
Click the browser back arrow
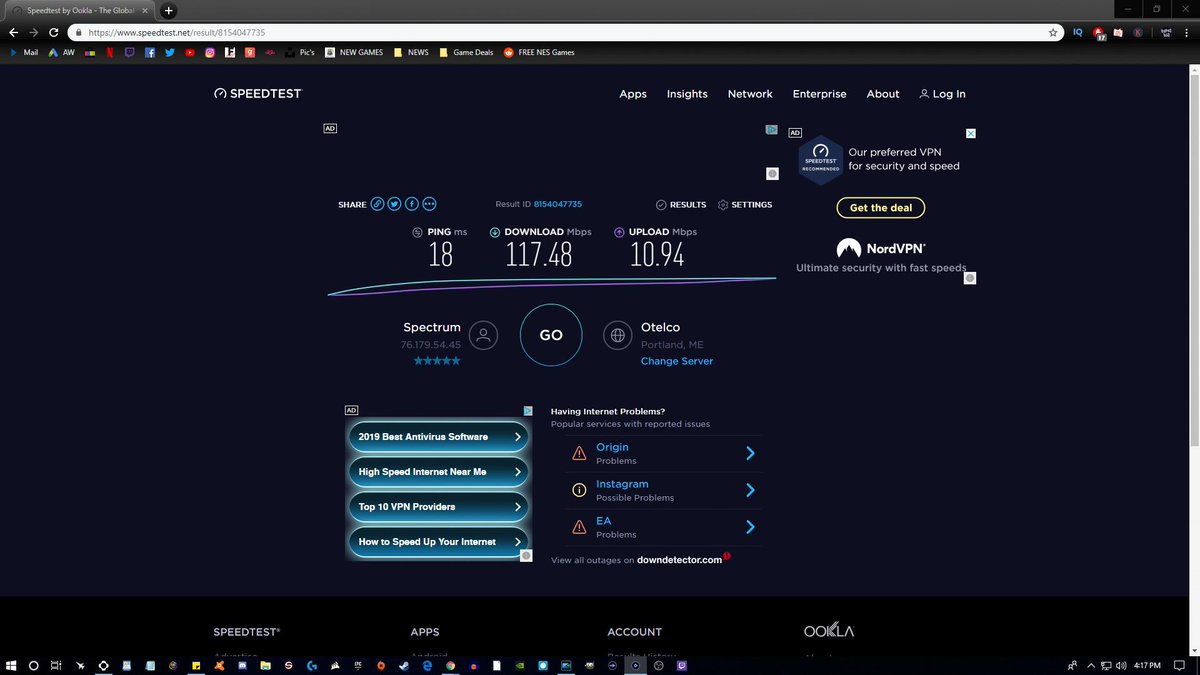(x=14, y=32)
